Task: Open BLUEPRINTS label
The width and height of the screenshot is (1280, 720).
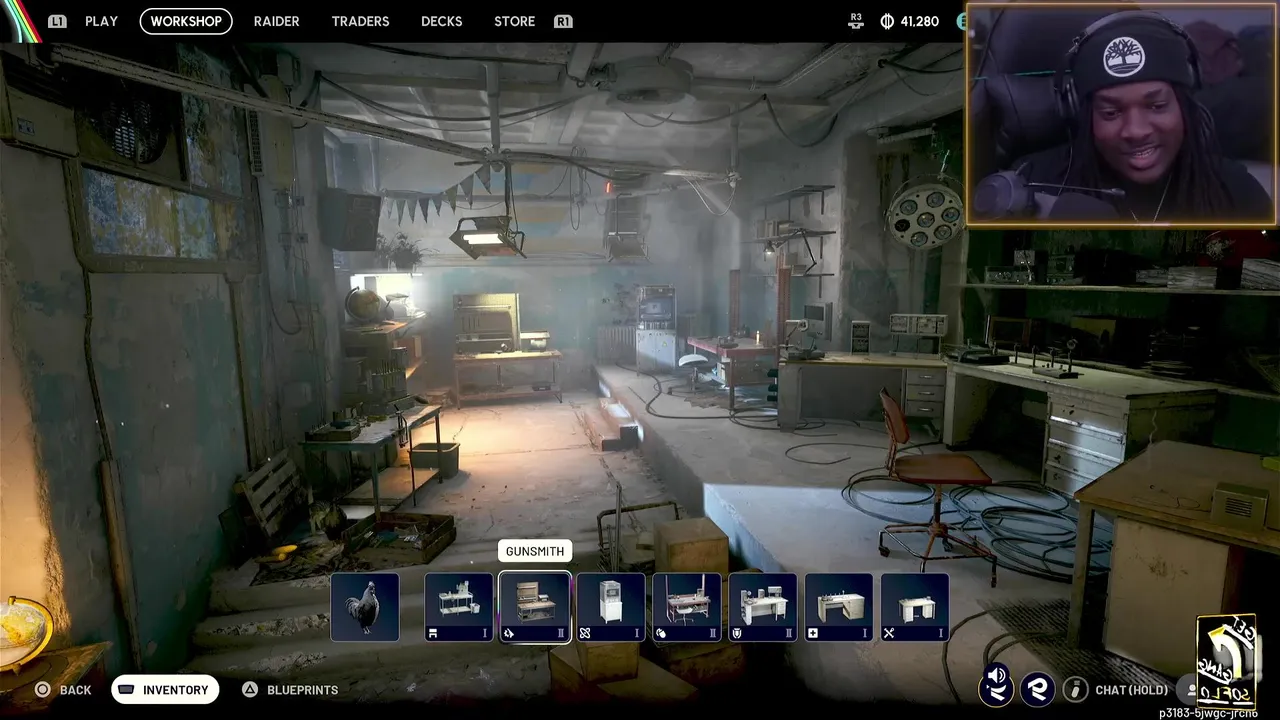Action: [302, 690]
